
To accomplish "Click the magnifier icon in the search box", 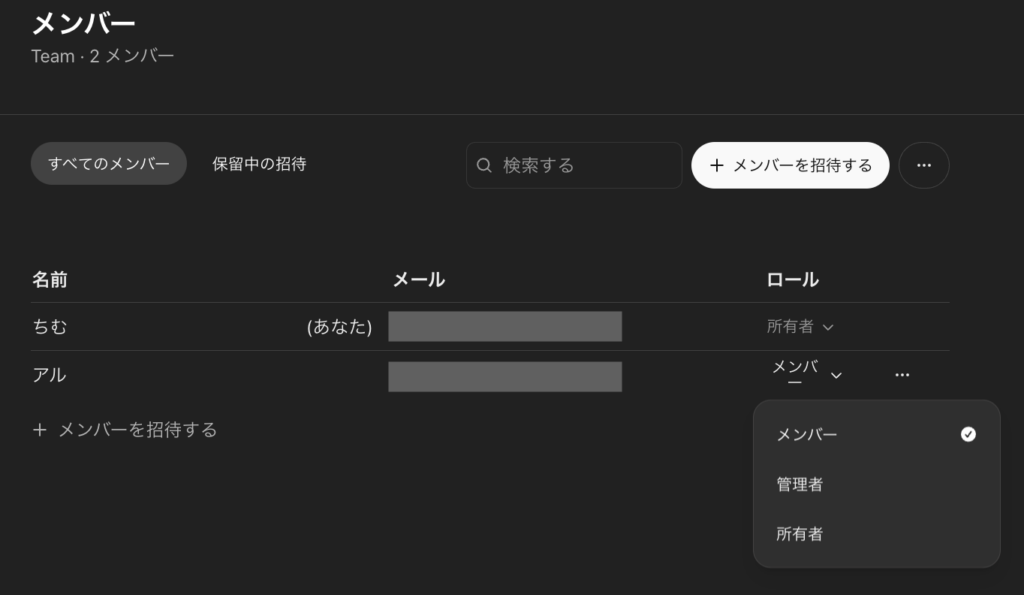I will tap(485, 164).
